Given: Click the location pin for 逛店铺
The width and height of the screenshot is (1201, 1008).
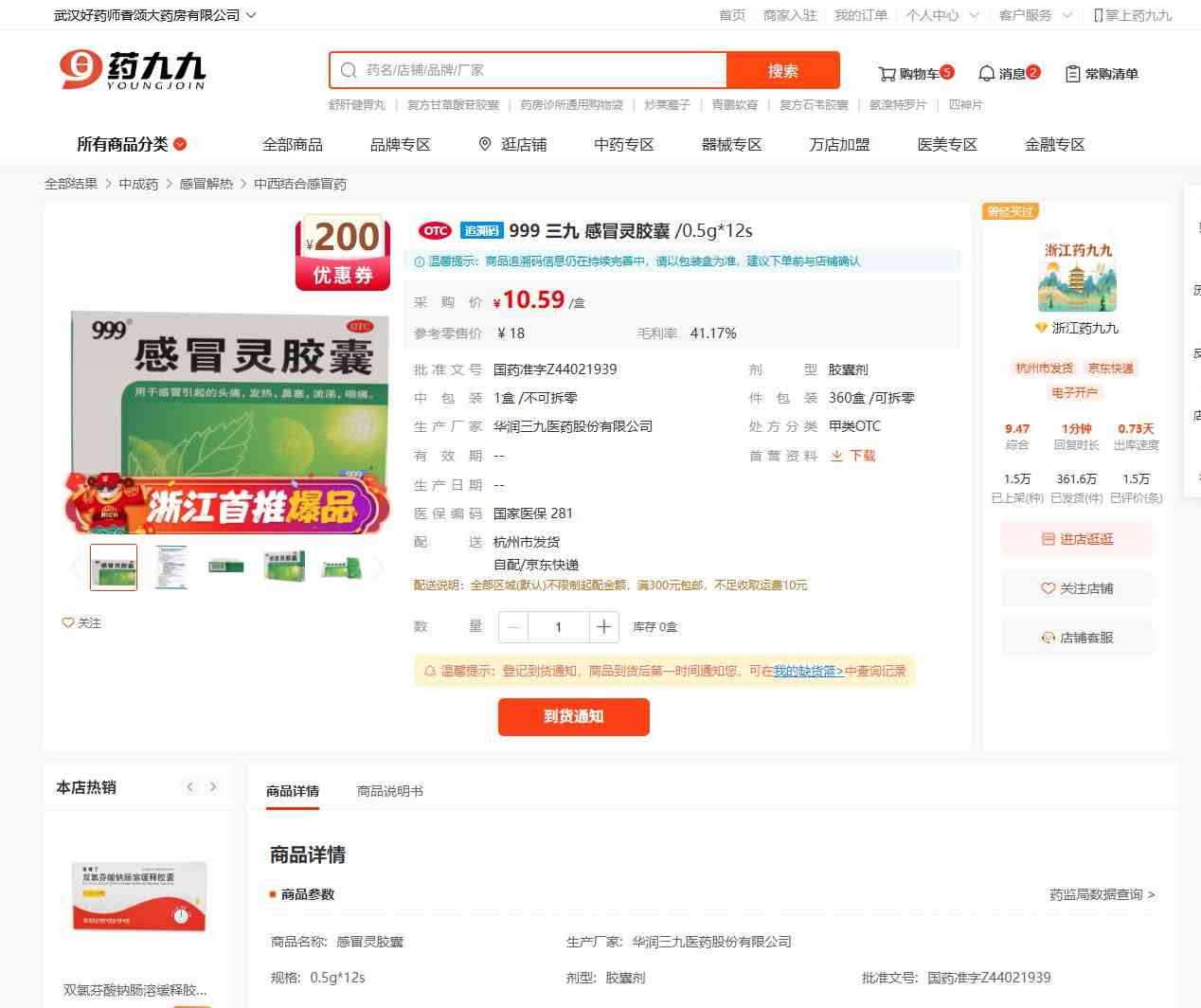Looking at the screenshot, I should click(x=485, y=144).
